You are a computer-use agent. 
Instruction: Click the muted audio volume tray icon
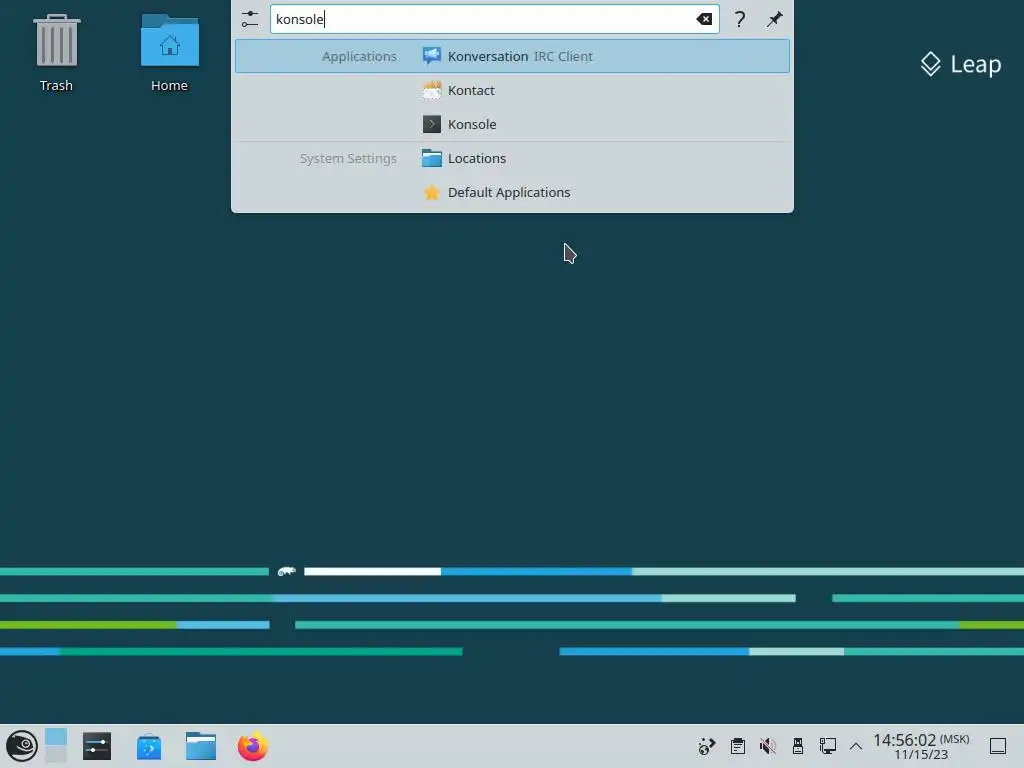pos(768,746)
